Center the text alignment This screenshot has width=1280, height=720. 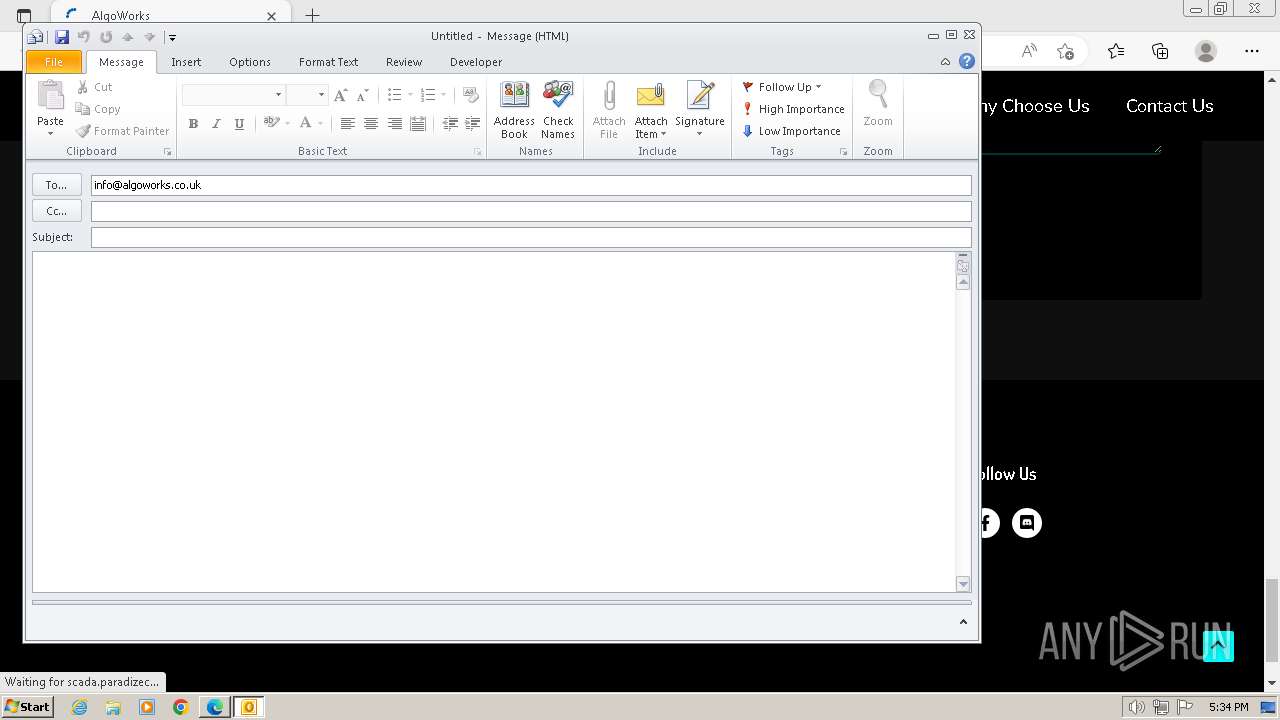[x=371, y=124]
